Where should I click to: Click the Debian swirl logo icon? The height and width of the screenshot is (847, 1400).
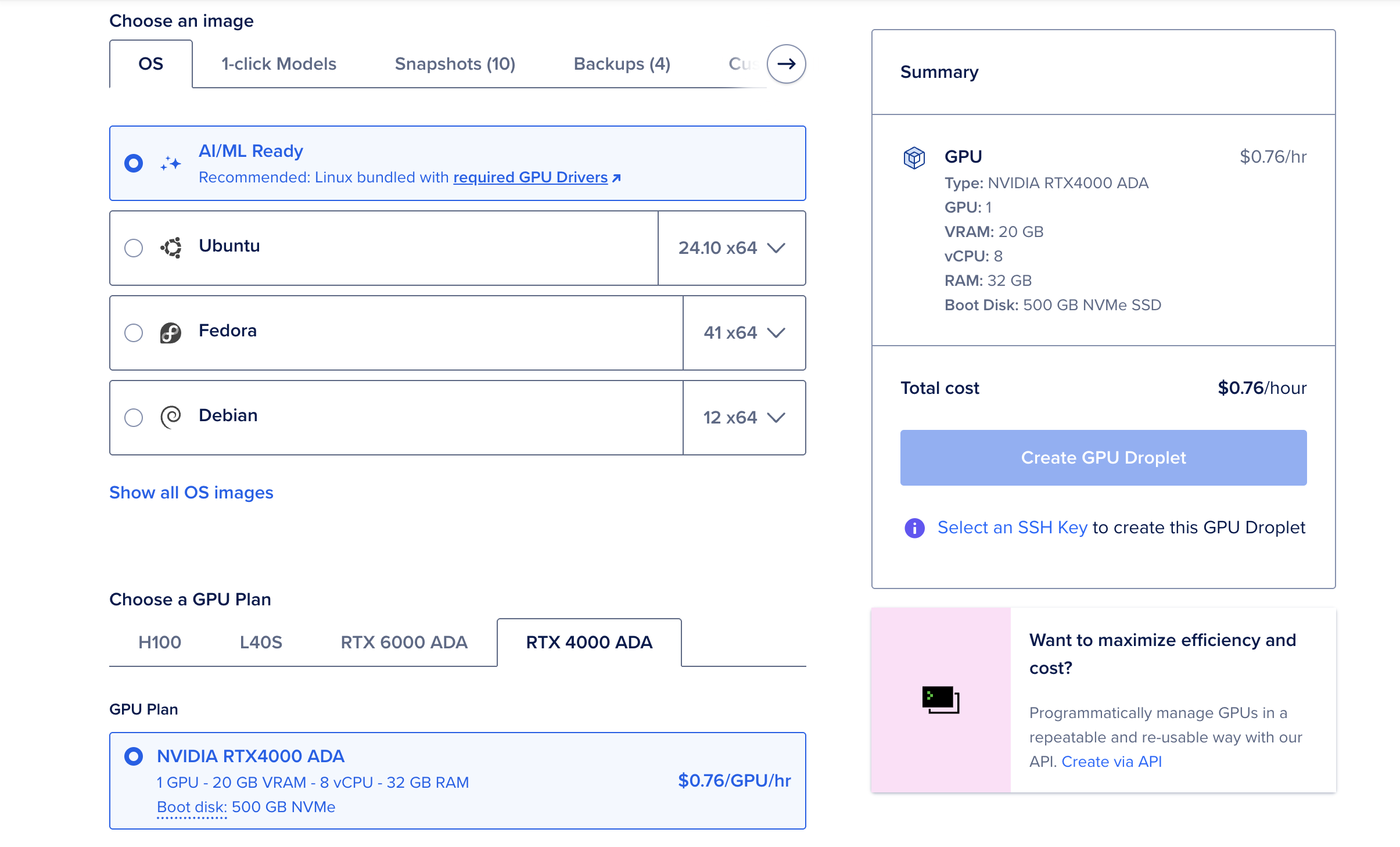click(171, 417)
